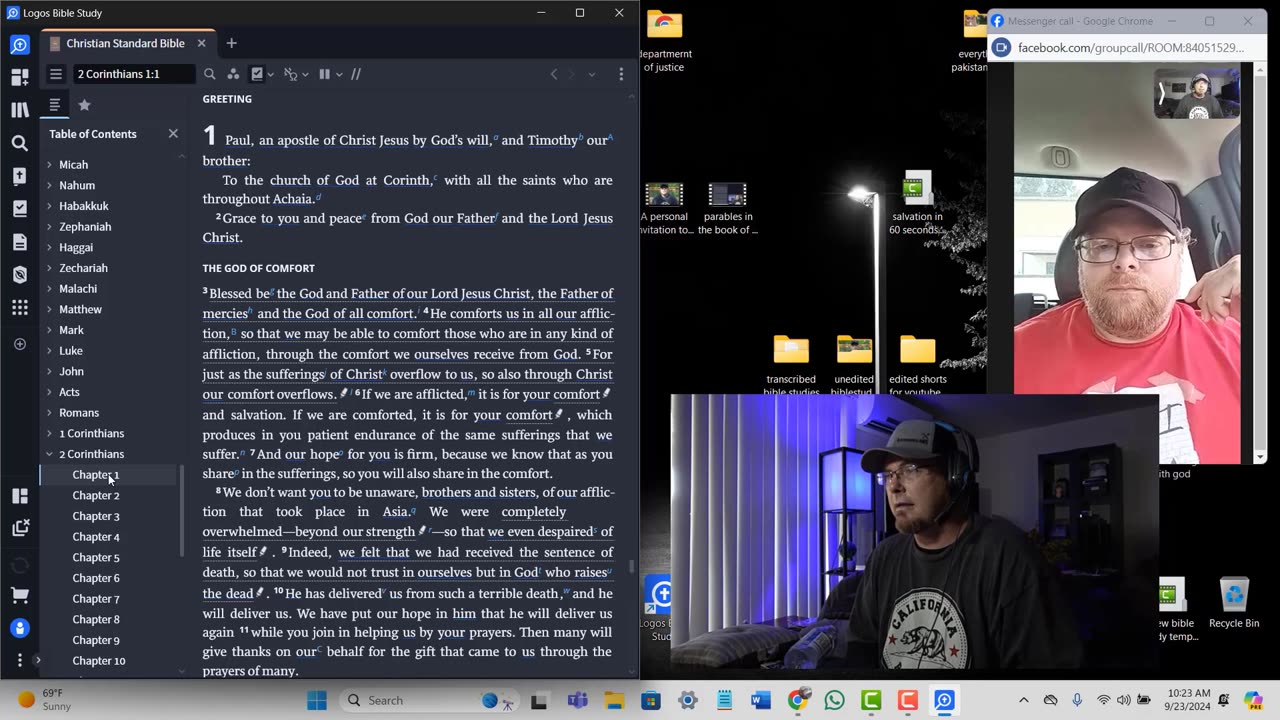Open the Windows Start button
The width and height of the screenshot is (1280, 720).
coord(316,700)
